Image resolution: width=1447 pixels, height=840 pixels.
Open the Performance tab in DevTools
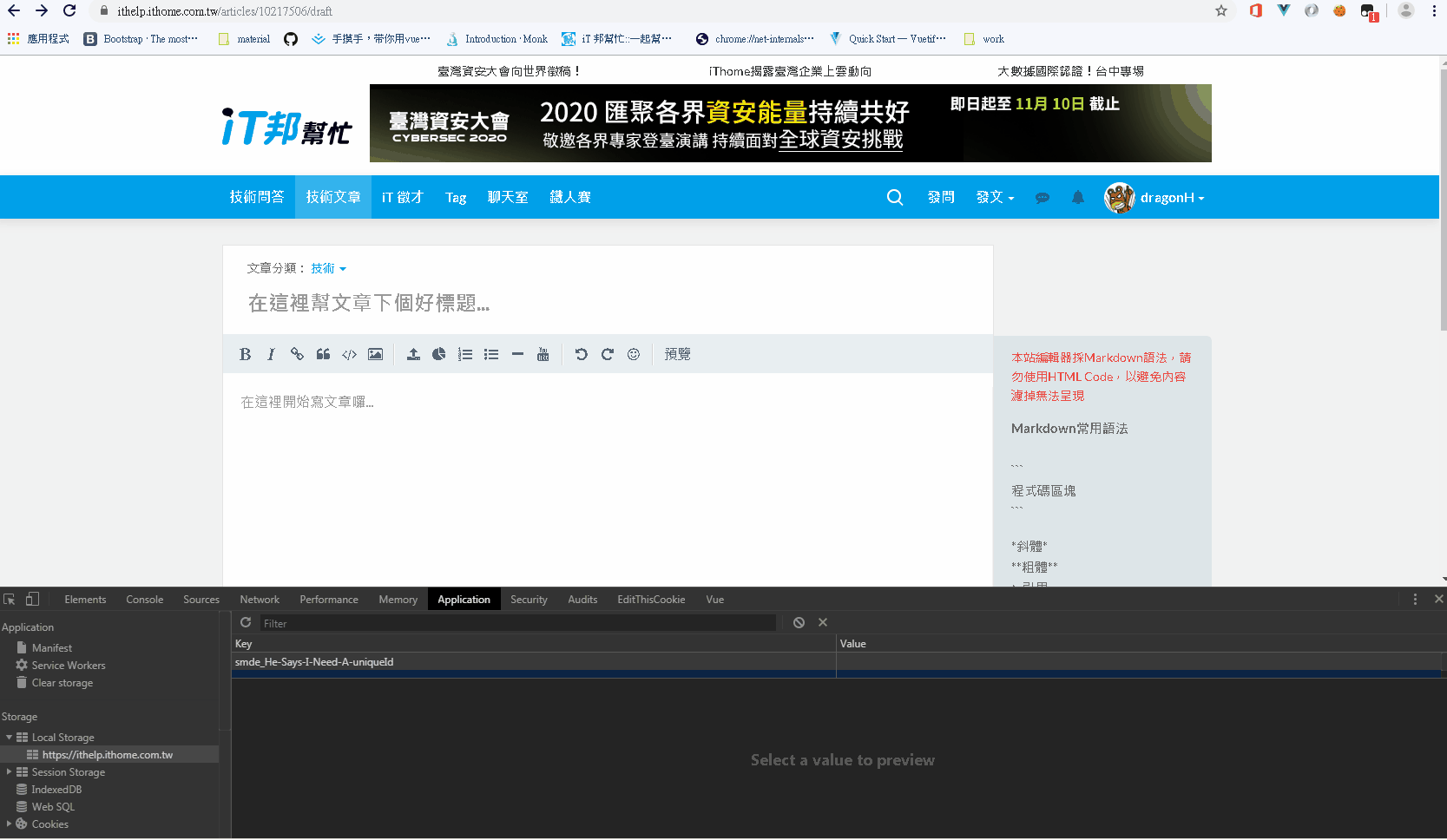329,599
